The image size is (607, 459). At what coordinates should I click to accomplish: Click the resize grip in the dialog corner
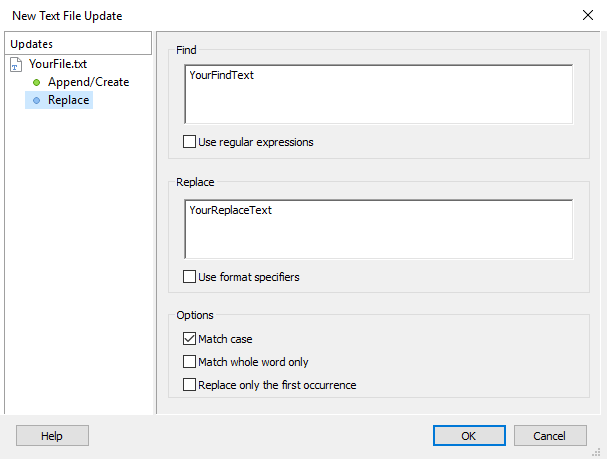click(597, 452)
